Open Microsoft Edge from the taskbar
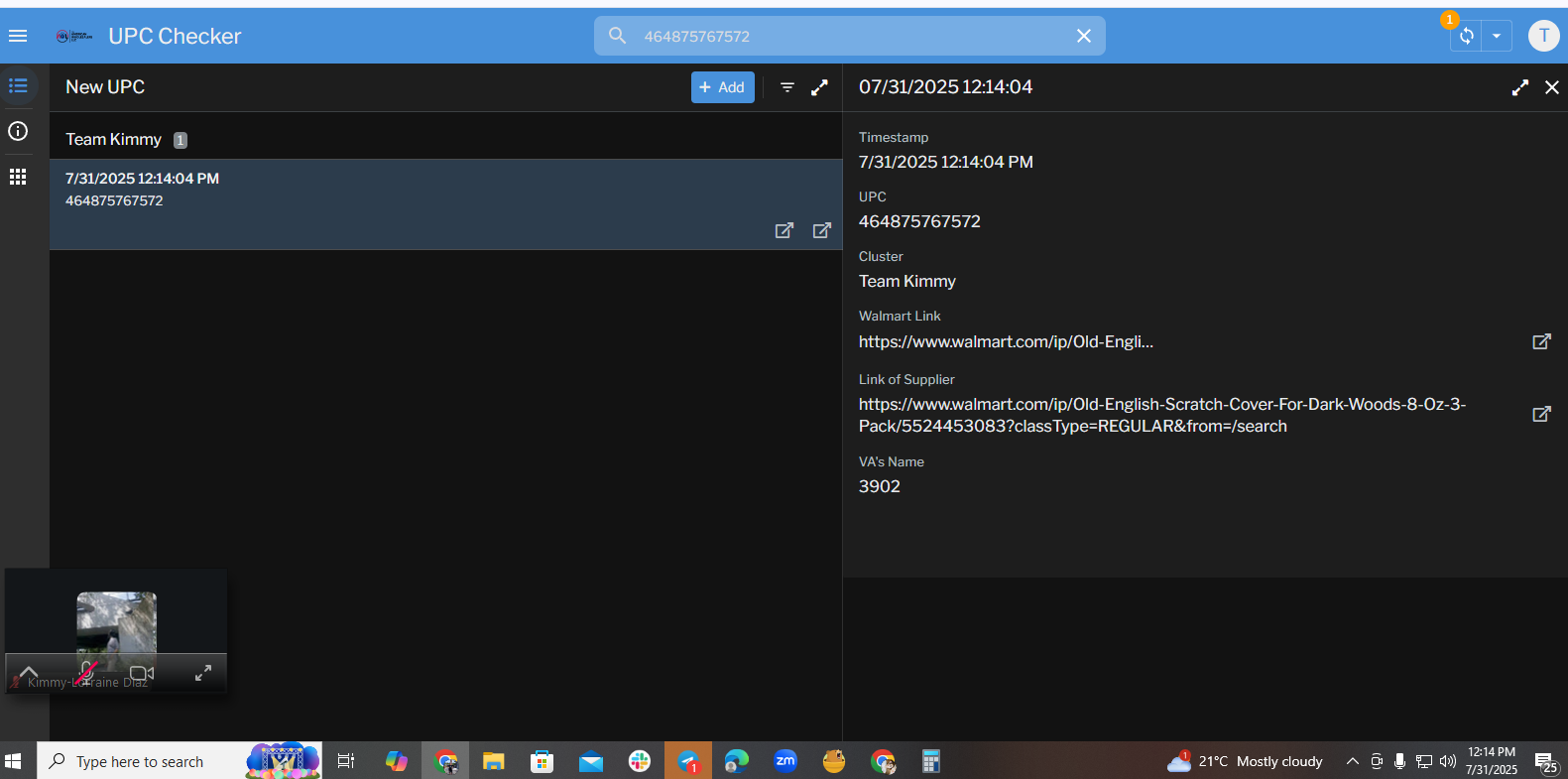1568x779 pixels. 736,761
